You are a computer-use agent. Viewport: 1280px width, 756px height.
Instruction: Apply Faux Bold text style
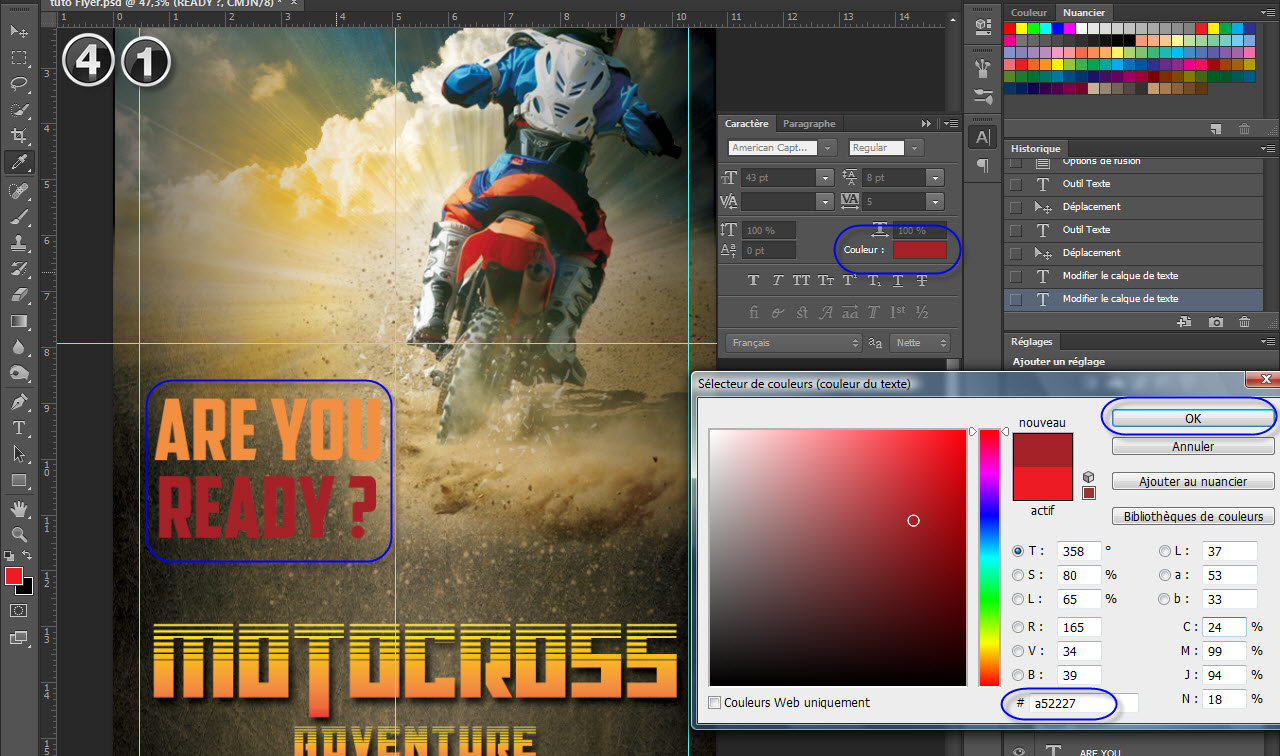(753, 281)
